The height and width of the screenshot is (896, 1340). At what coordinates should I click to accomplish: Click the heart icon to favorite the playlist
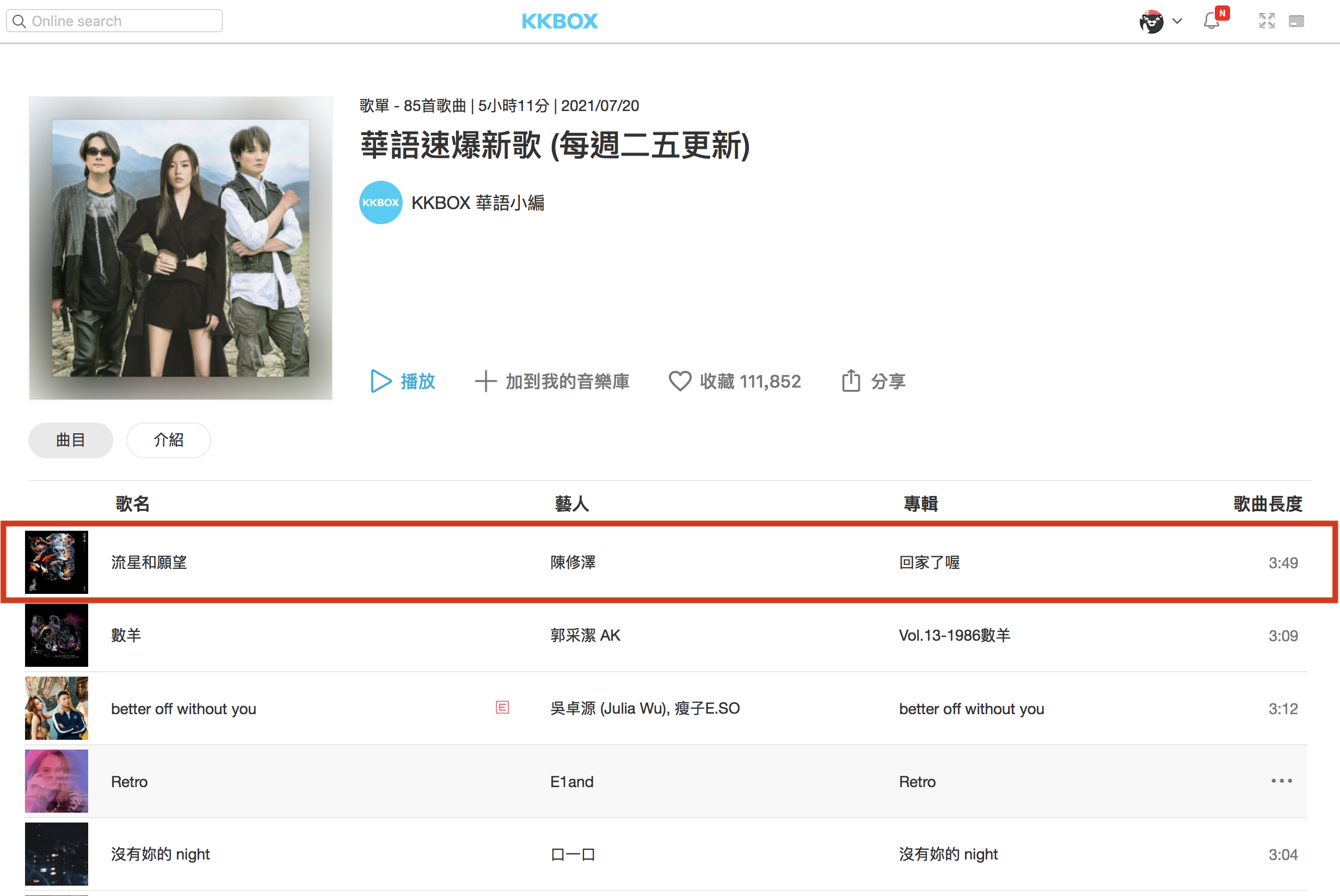coord(680,381)
